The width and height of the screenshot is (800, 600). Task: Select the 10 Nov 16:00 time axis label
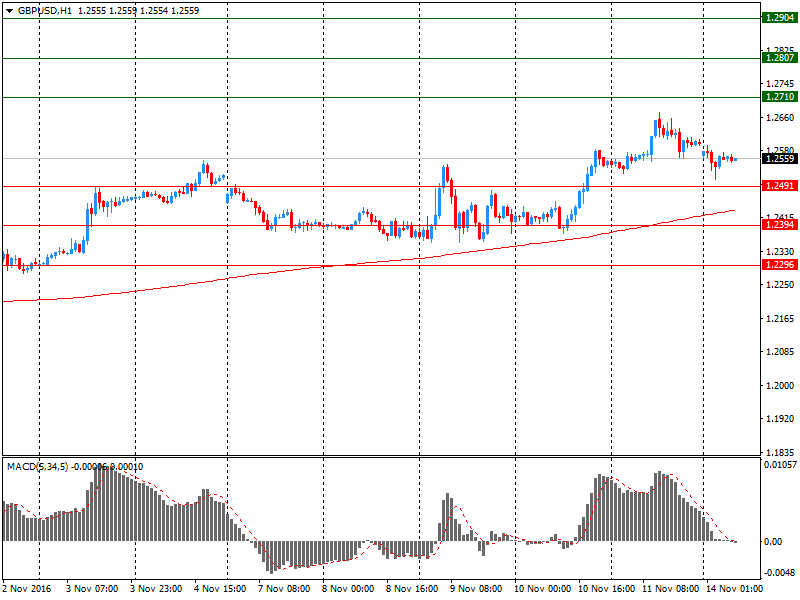click(x=607, y=589)
